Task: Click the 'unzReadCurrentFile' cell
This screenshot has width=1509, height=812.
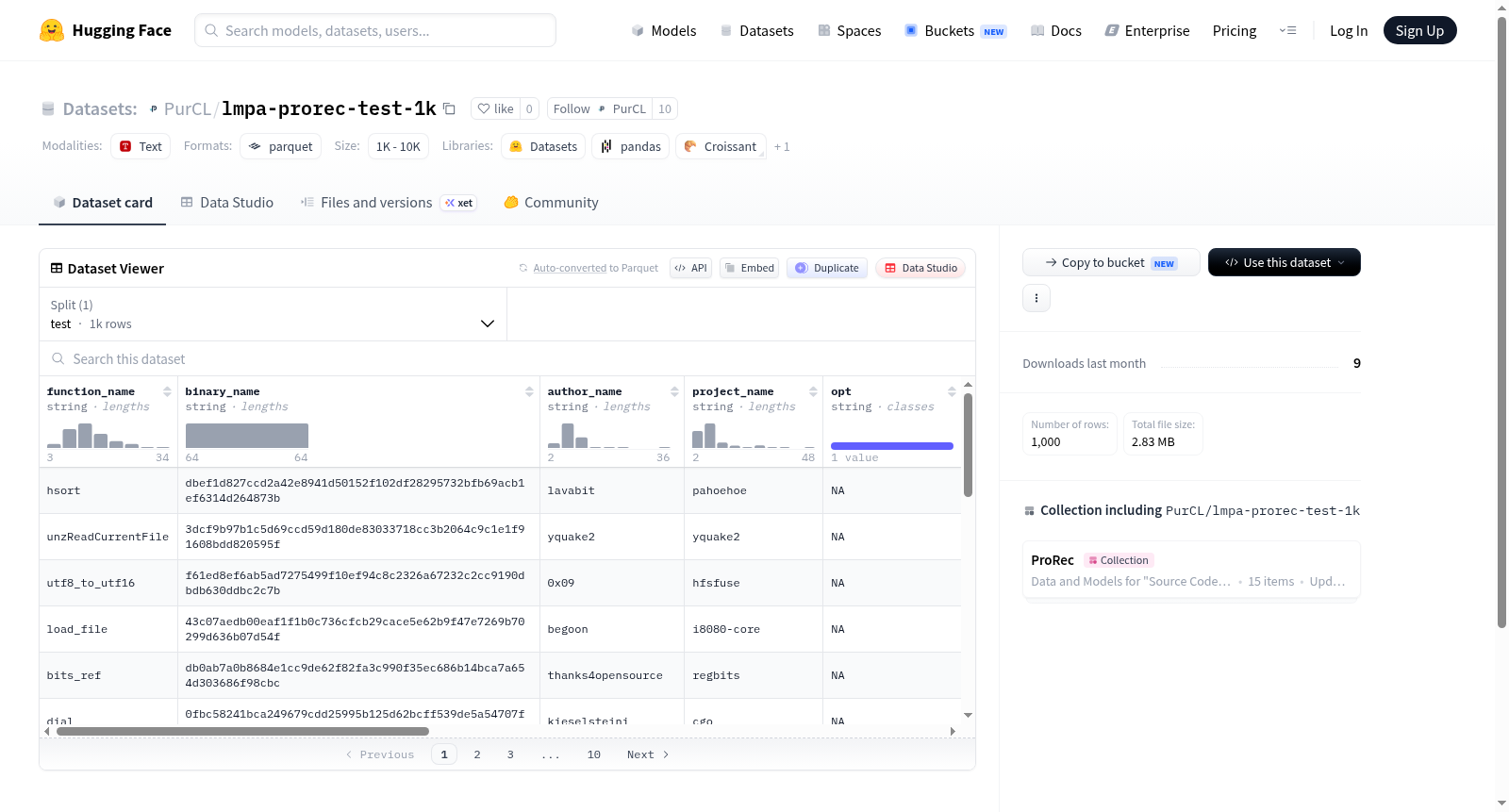Action: pyautogui.click(x=108, y=537)
